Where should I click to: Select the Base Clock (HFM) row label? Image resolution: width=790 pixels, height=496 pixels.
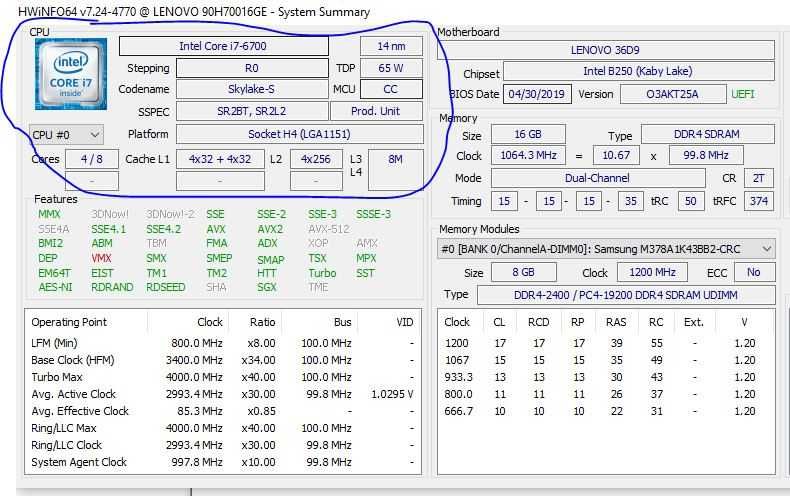(x=73, y=360)
